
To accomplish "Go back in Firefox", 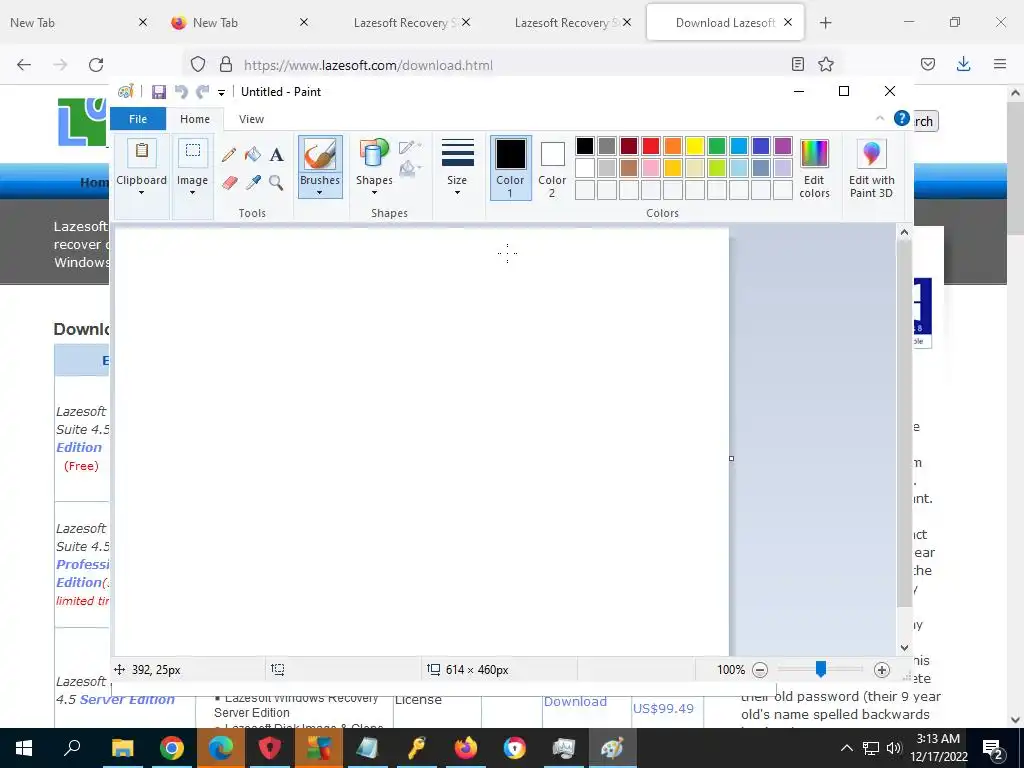I will point(24,65).
